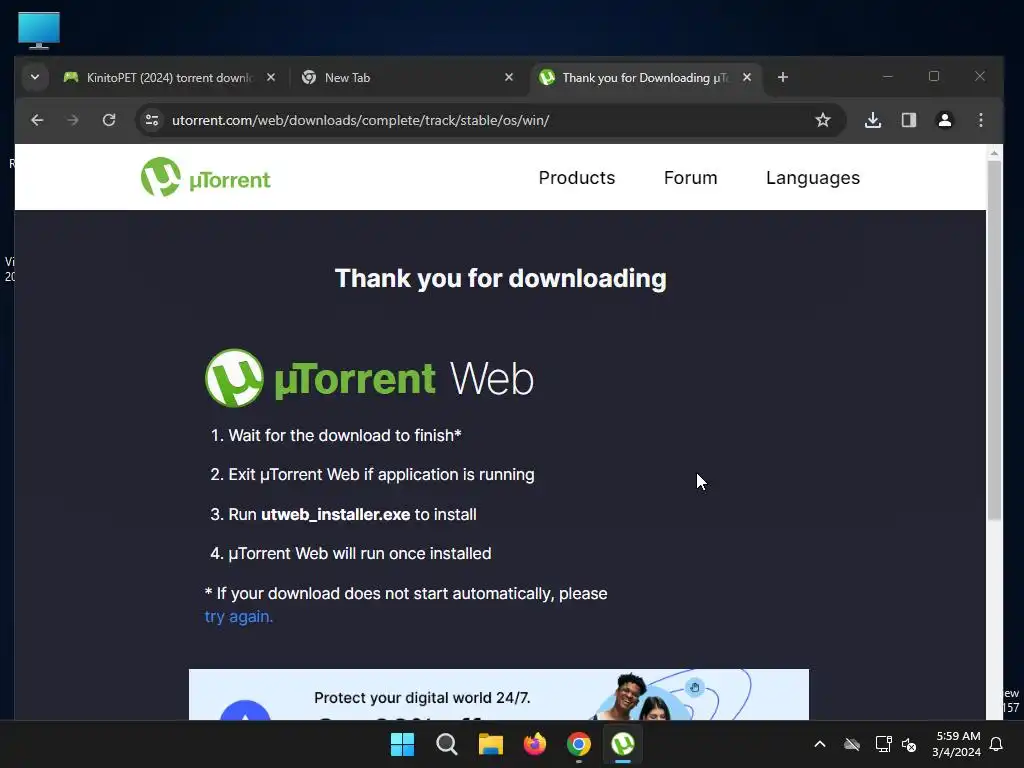1024x768 pixels.
Task: Bookmark this page with the star icon
Action: coord(823,120)
